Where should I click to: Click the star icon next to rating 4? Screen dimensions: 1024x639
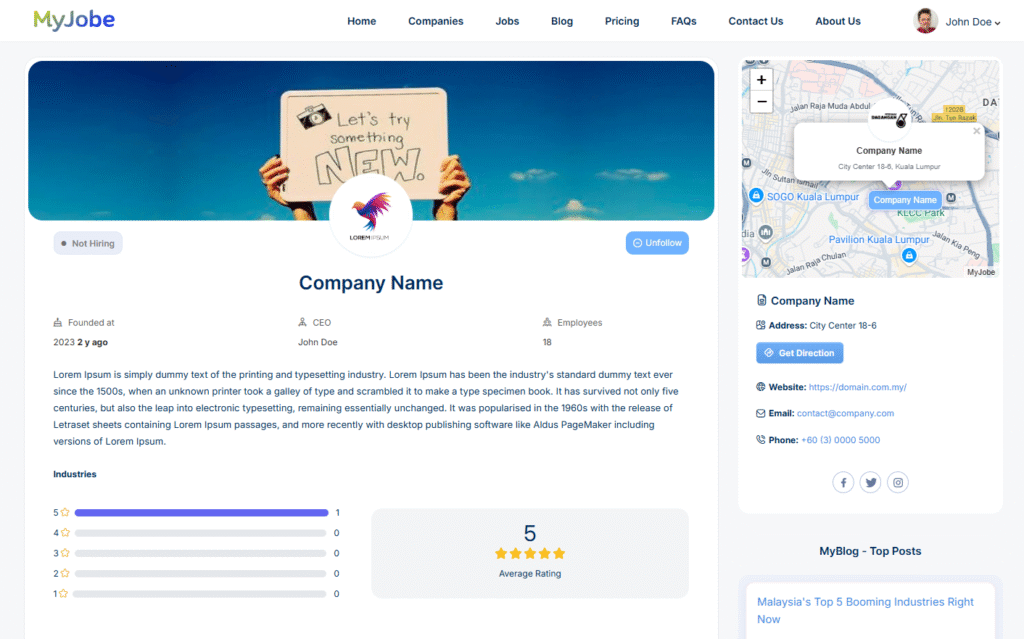coord(65,532)
